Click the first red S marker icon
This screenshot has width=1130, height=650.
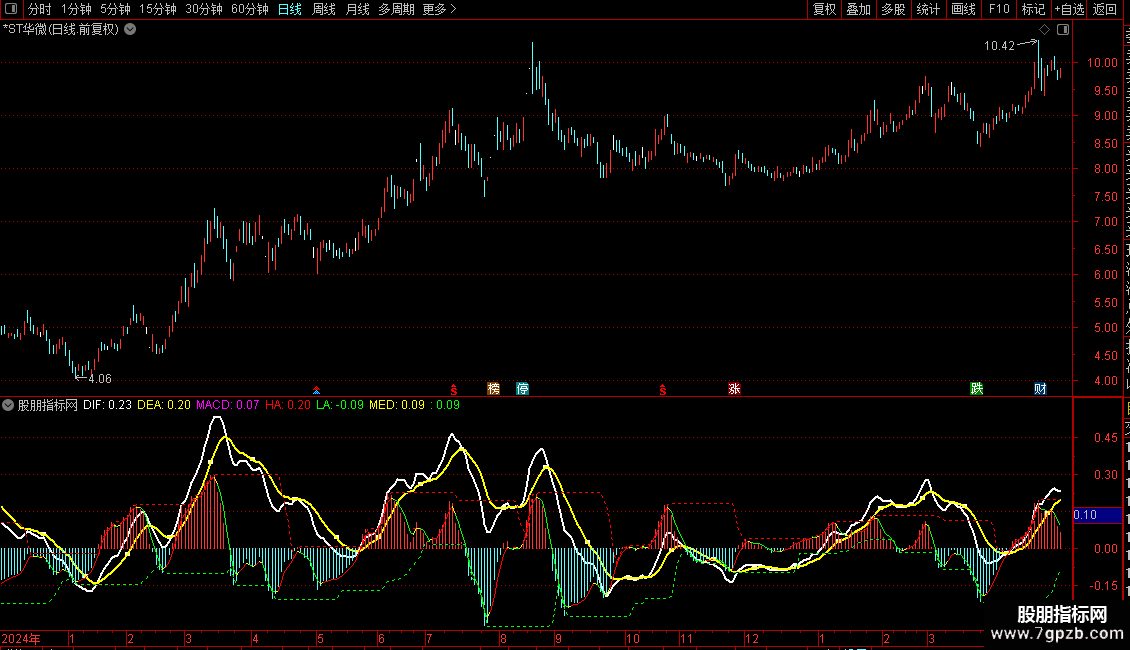click(453, 390)
